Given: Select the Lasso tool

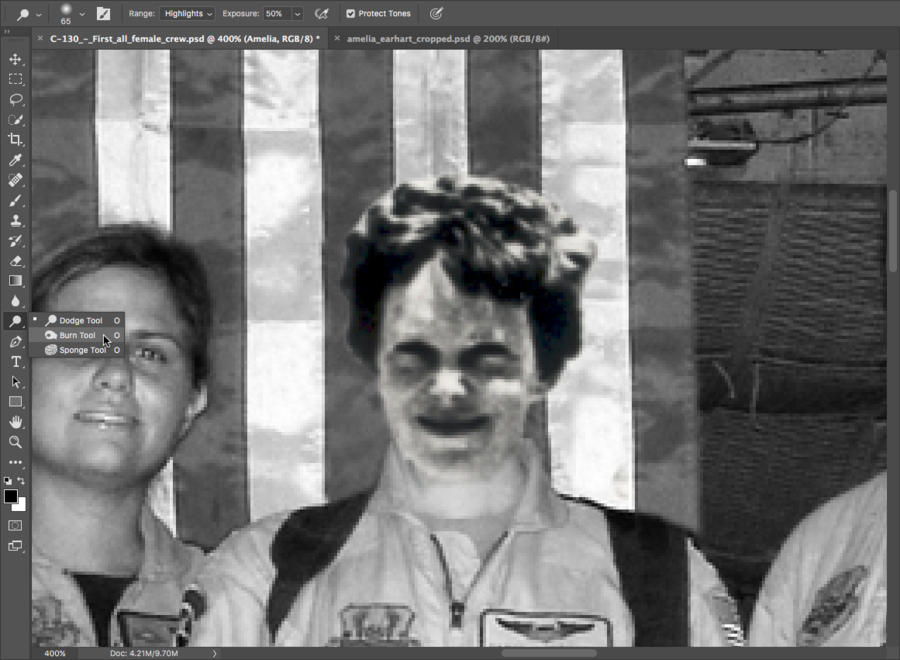Looking at the screenshot, I should click(x=15, y=99).
